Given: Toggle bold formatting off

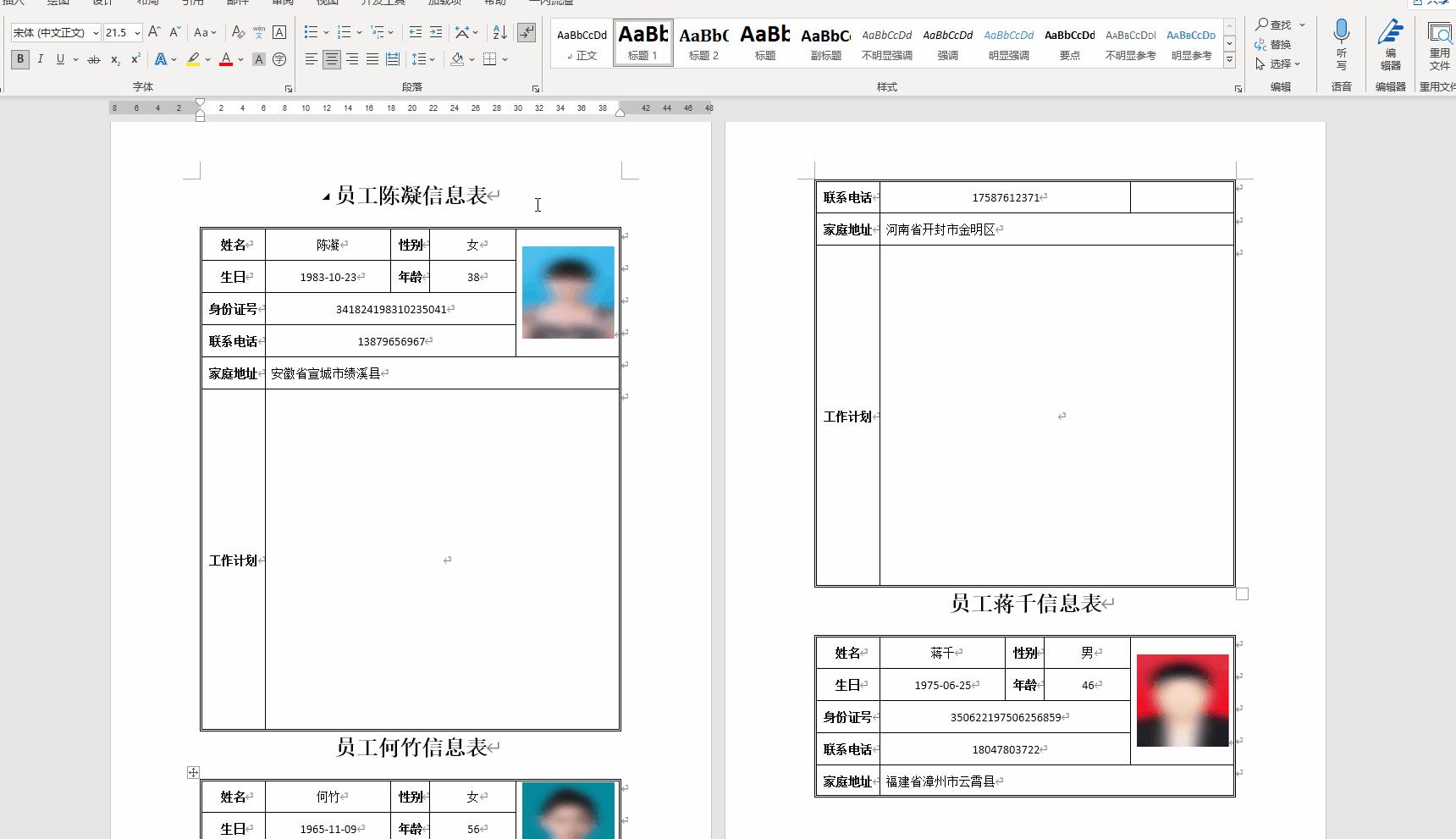Looking at the screenshot, I should [x=19, y=59].
